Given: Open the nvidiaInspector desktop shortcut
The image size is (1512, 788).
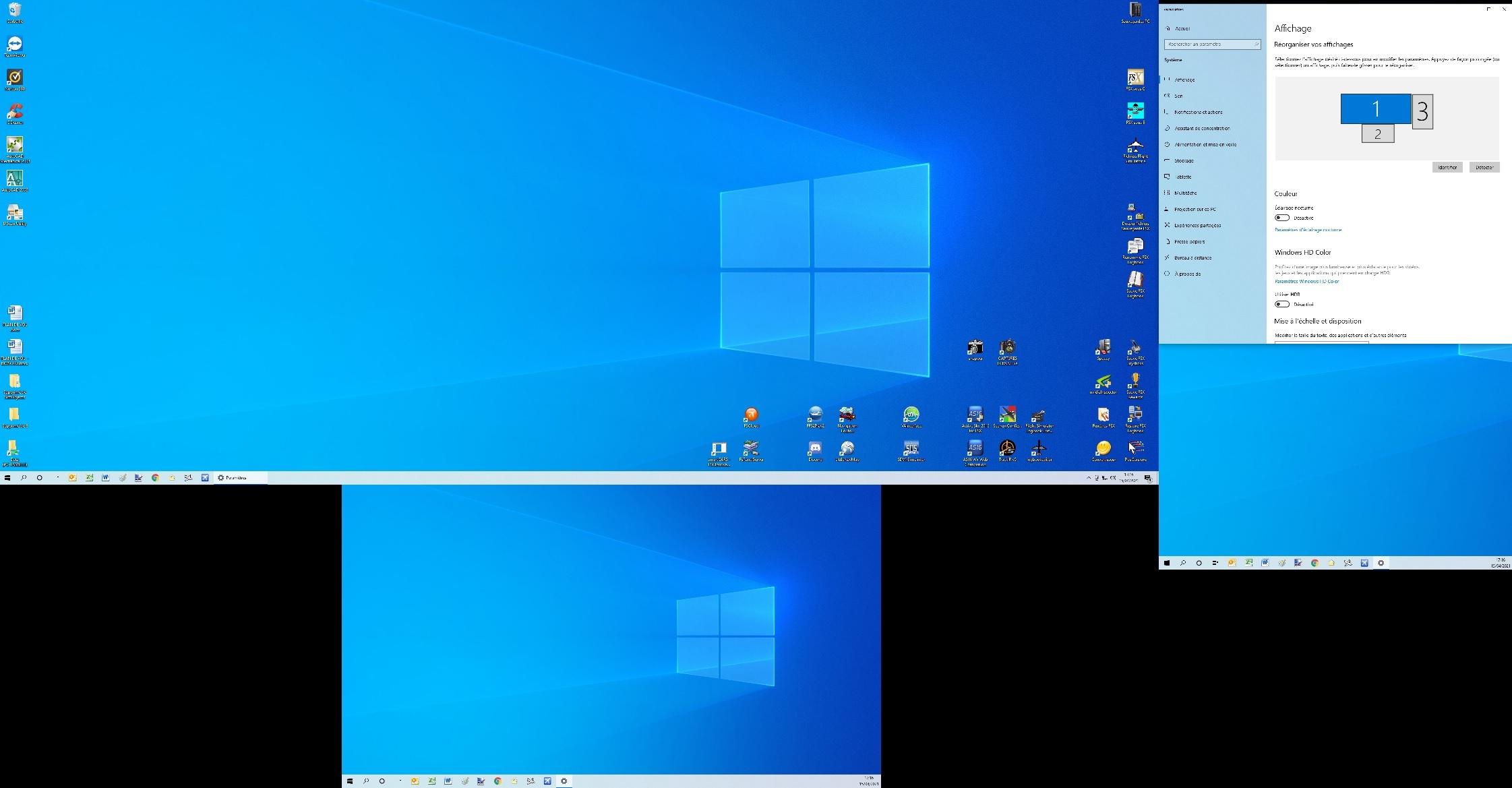Looking at the screenshot, I should pos(1103,382).
